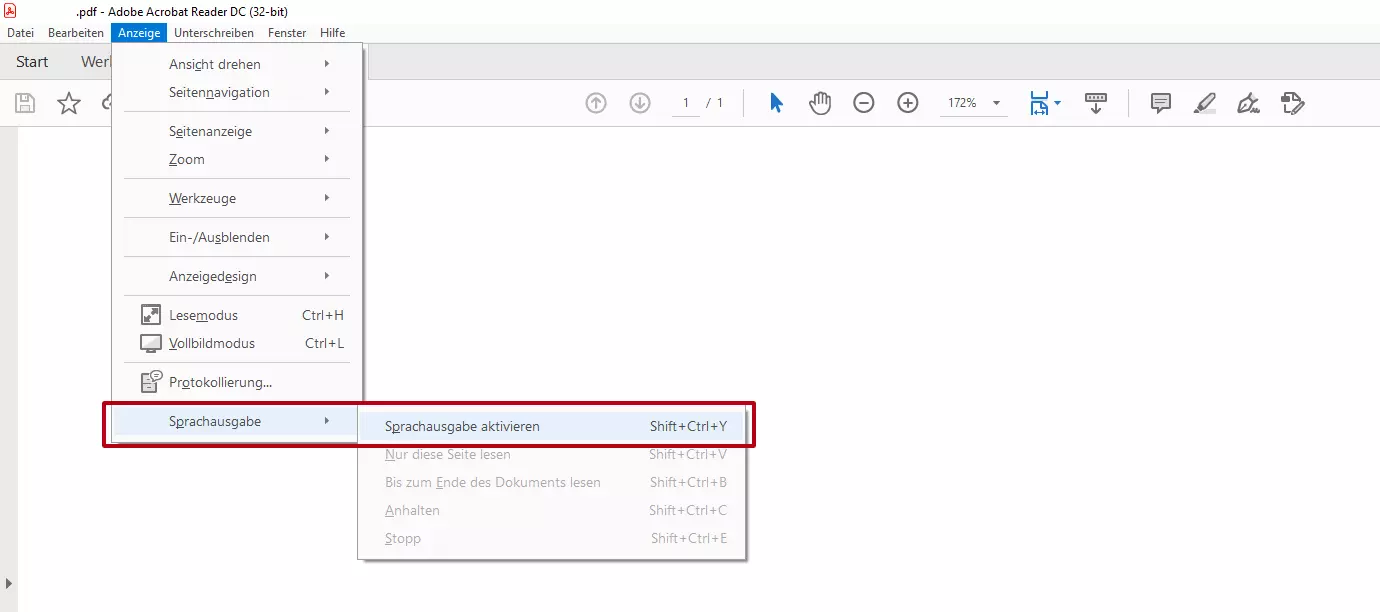The width and height of the screenshot is (1380, 612).
Task: Expand the Sprachausgabe submenu
Action: 237,421
